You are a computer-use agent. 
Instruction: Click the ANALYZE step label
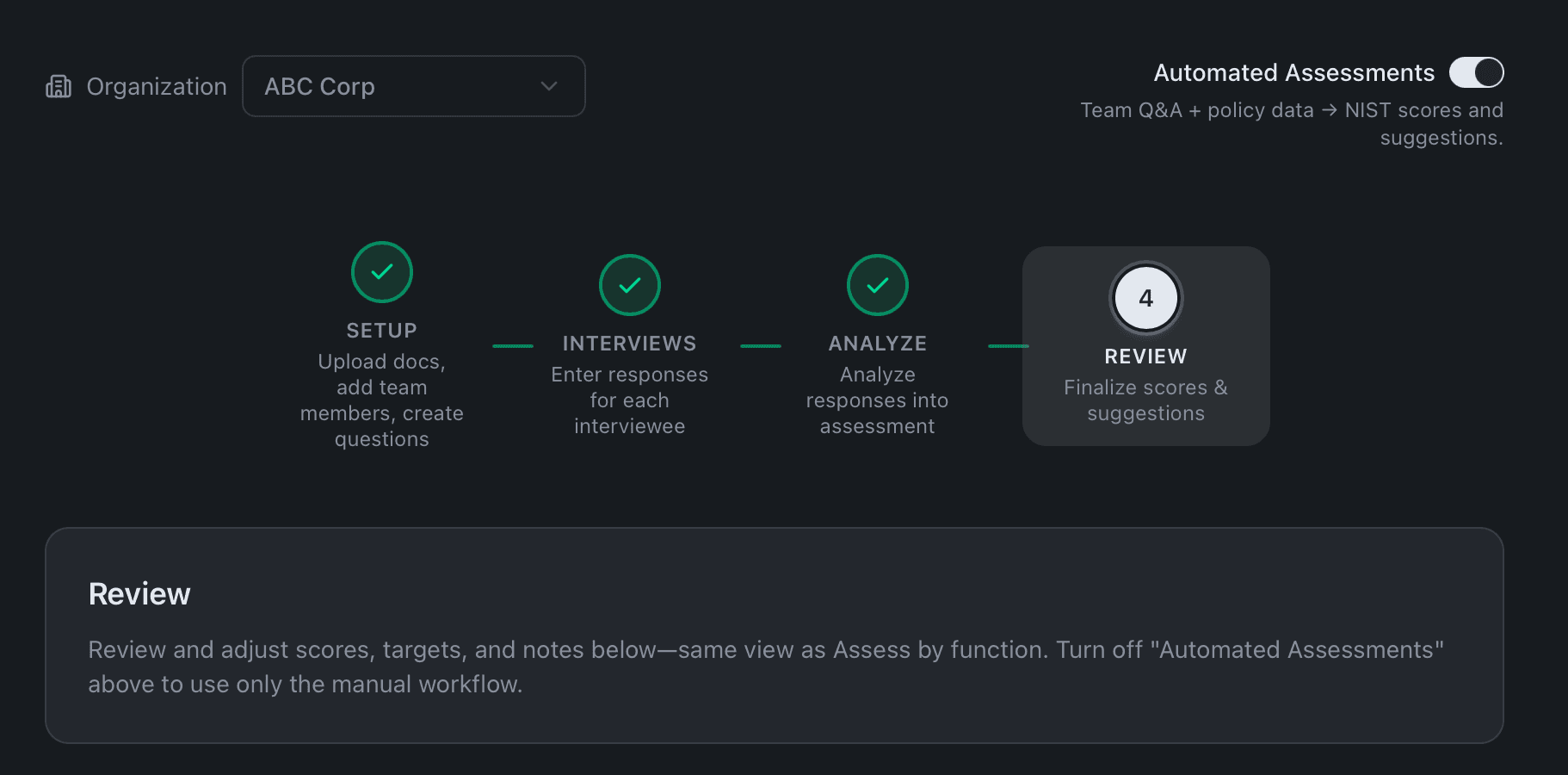point(877,342)
